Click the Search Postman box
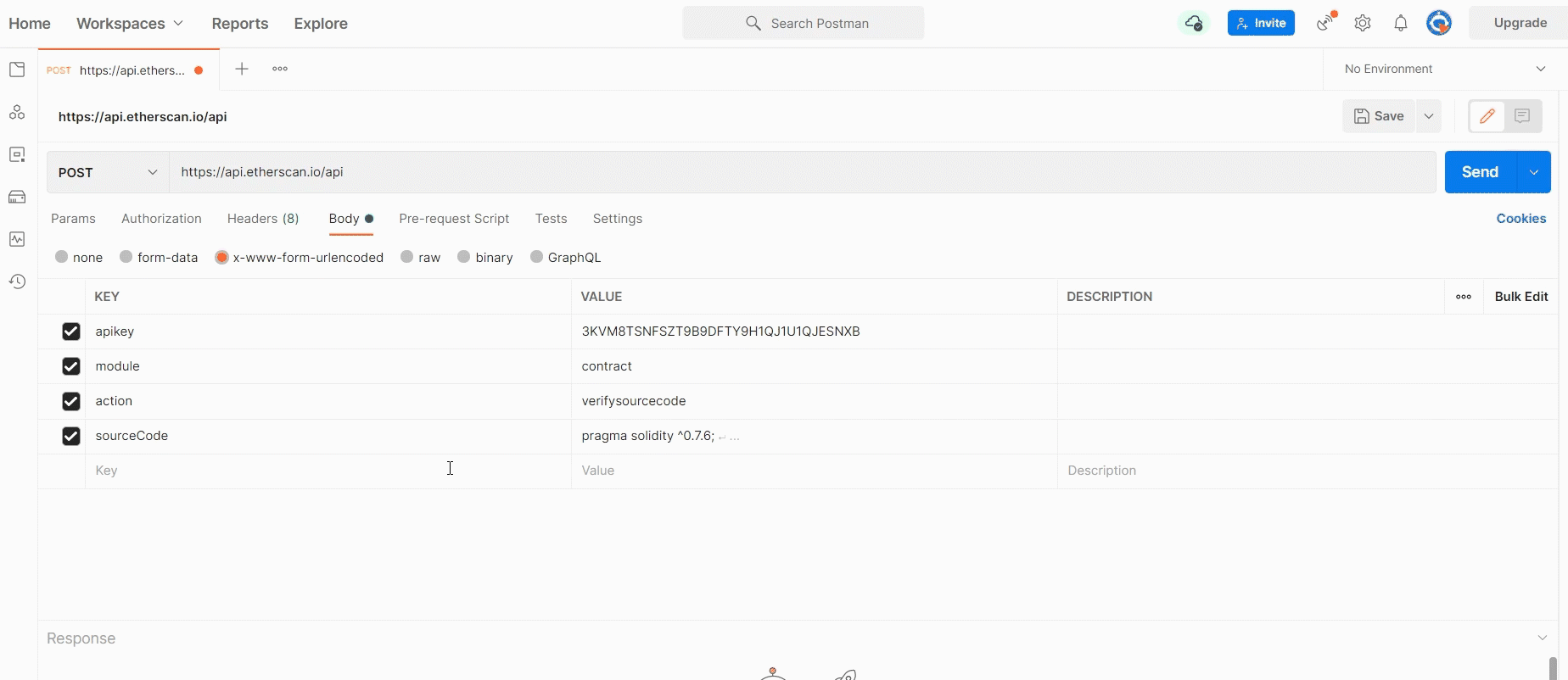The width and height of the screenshot is (1568, 680). point(803,23)
